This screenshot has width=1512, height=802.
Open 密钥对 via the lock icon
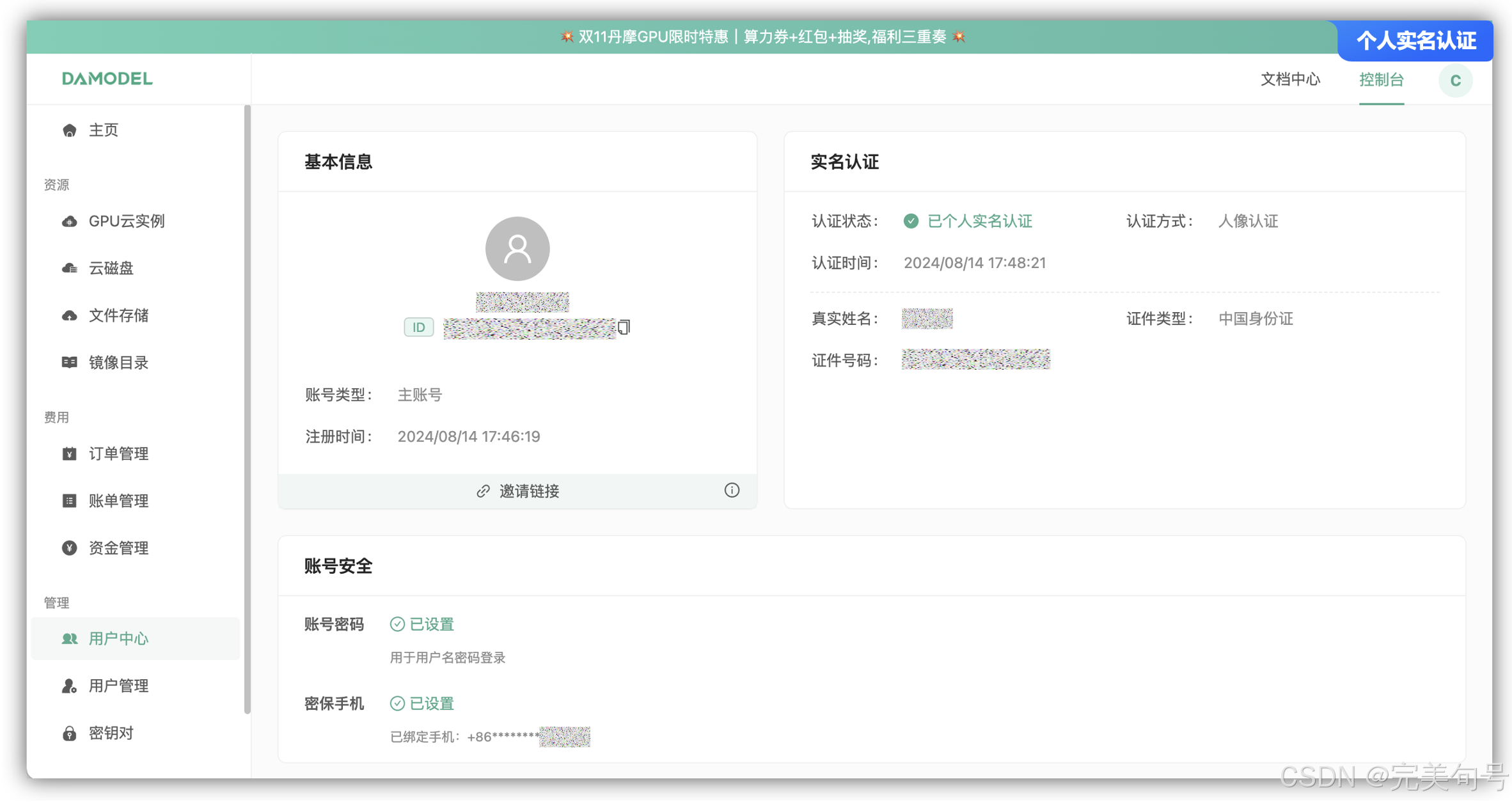(69, 732)
